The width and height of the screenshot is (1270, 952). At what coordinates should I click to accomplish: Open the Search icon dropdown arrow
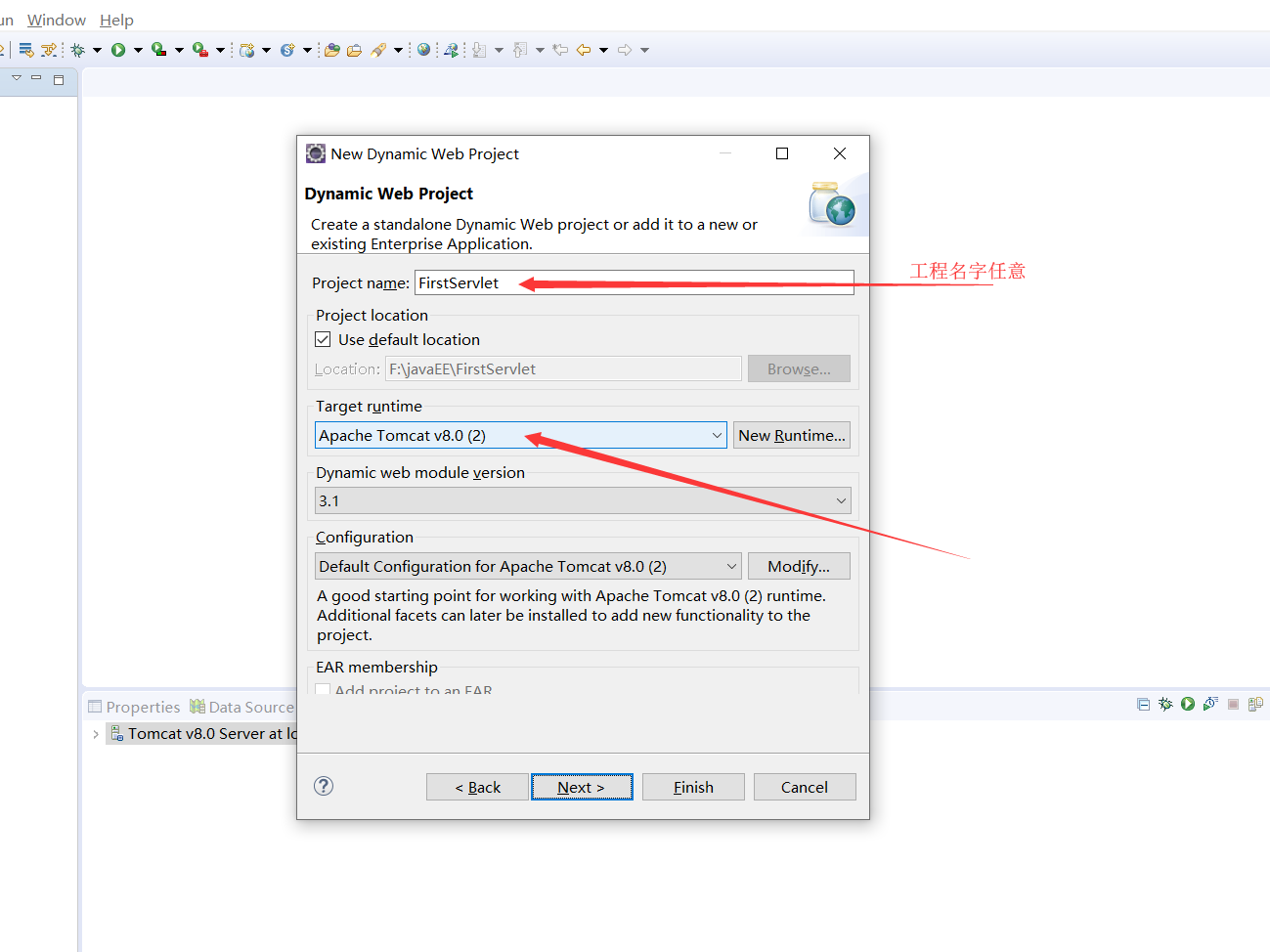(398, 50)
